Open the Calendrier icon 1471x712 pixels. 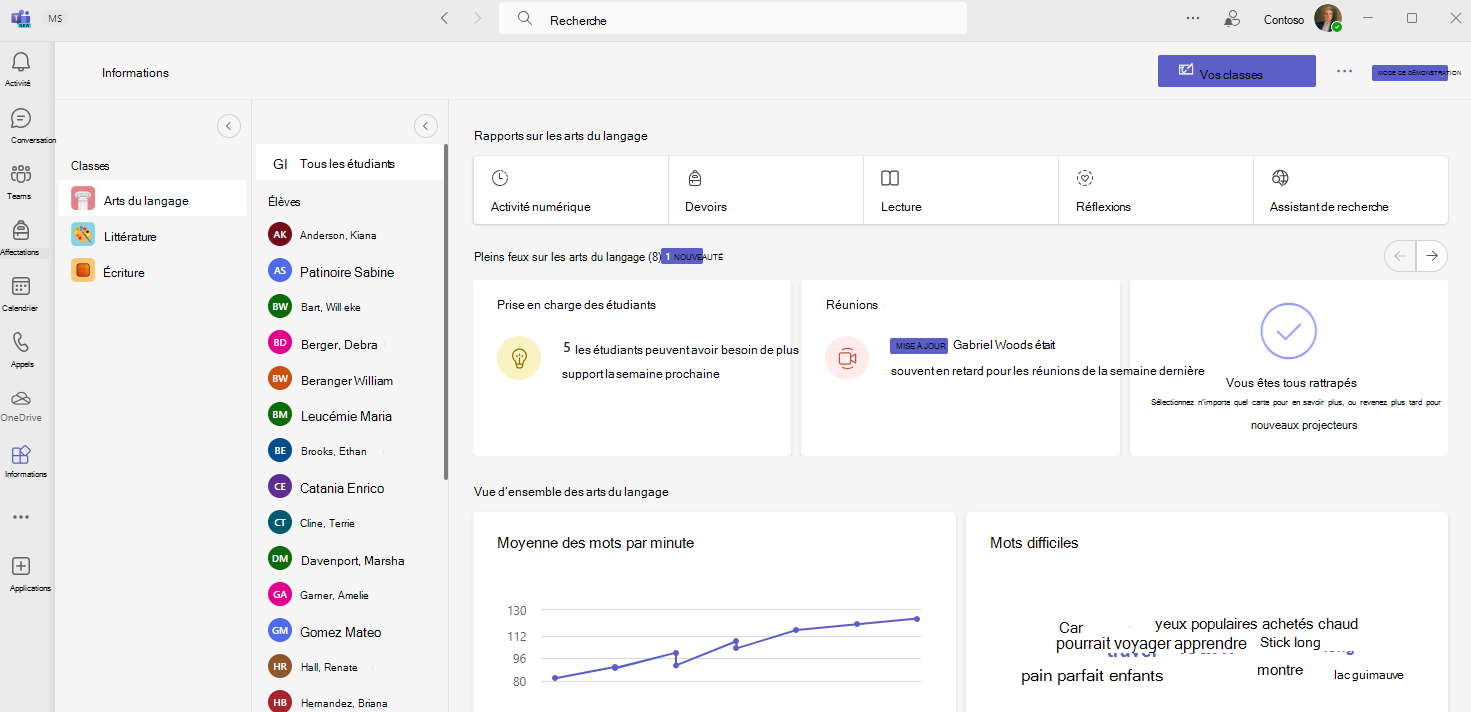click(x=20, y=287)
